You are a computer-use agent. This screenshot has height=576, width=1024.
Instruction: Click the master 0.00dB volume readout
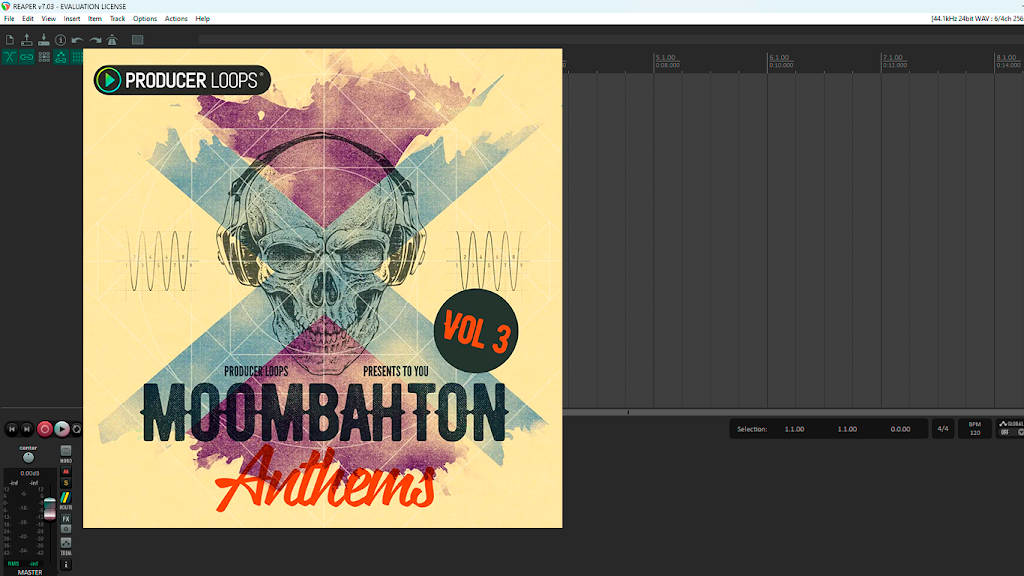click(x=29, y=473)
